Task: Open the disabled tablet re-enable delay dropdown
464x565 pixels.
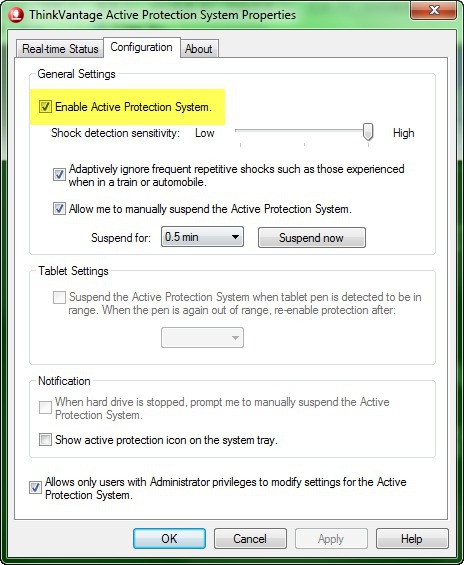Action: click(x=202, y=338)
